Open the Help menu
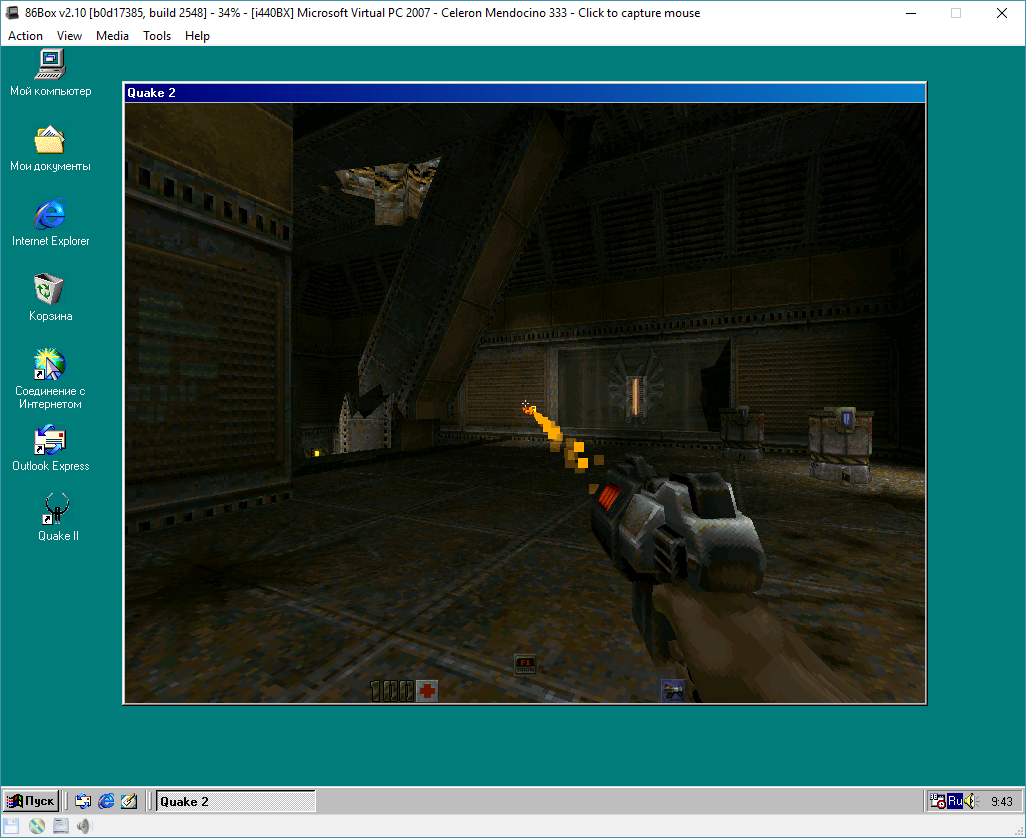The height and width of the screenshot is (838, 1026). click(197, 36)
